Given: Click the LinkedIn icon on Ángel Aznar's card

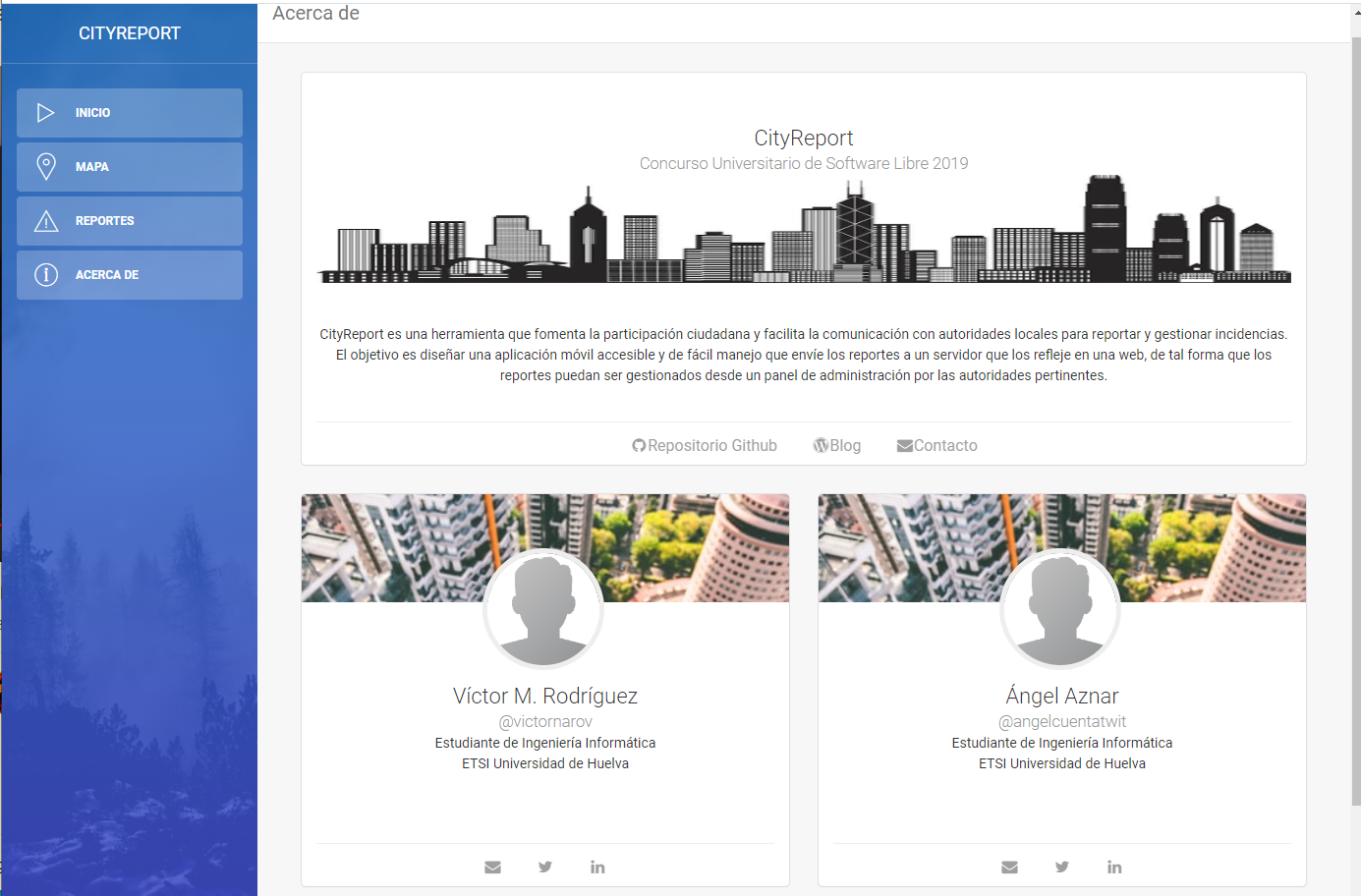Looking at the screenshot, I should pos(1114,867).
